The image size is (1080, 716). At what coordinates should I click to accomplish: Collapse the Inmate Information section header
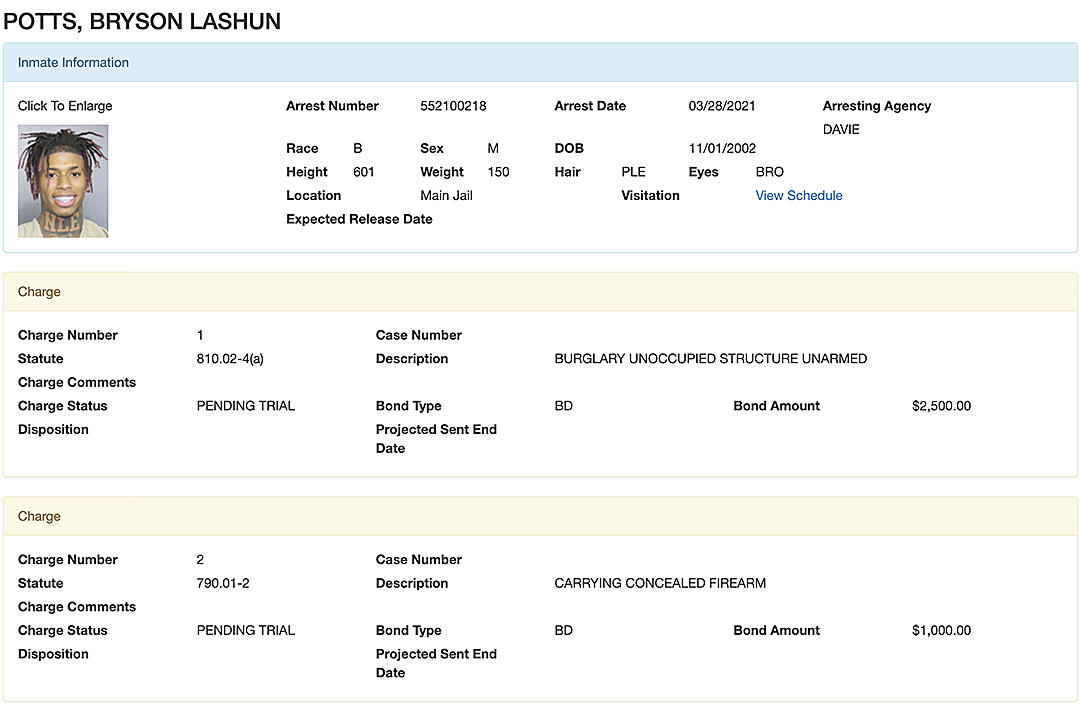click(x=72, y=62)
